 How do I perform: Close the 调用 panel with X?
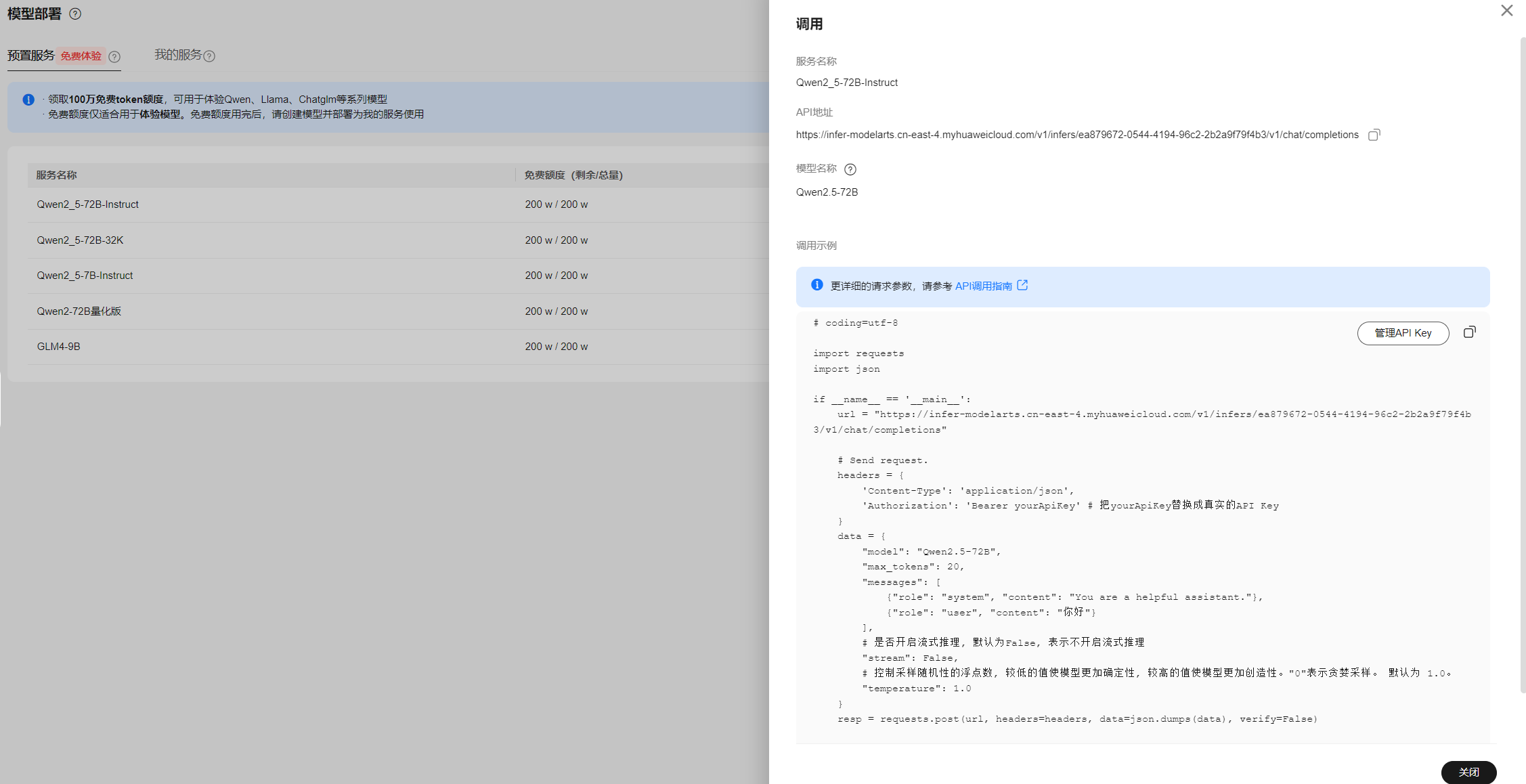point(1506,11)
